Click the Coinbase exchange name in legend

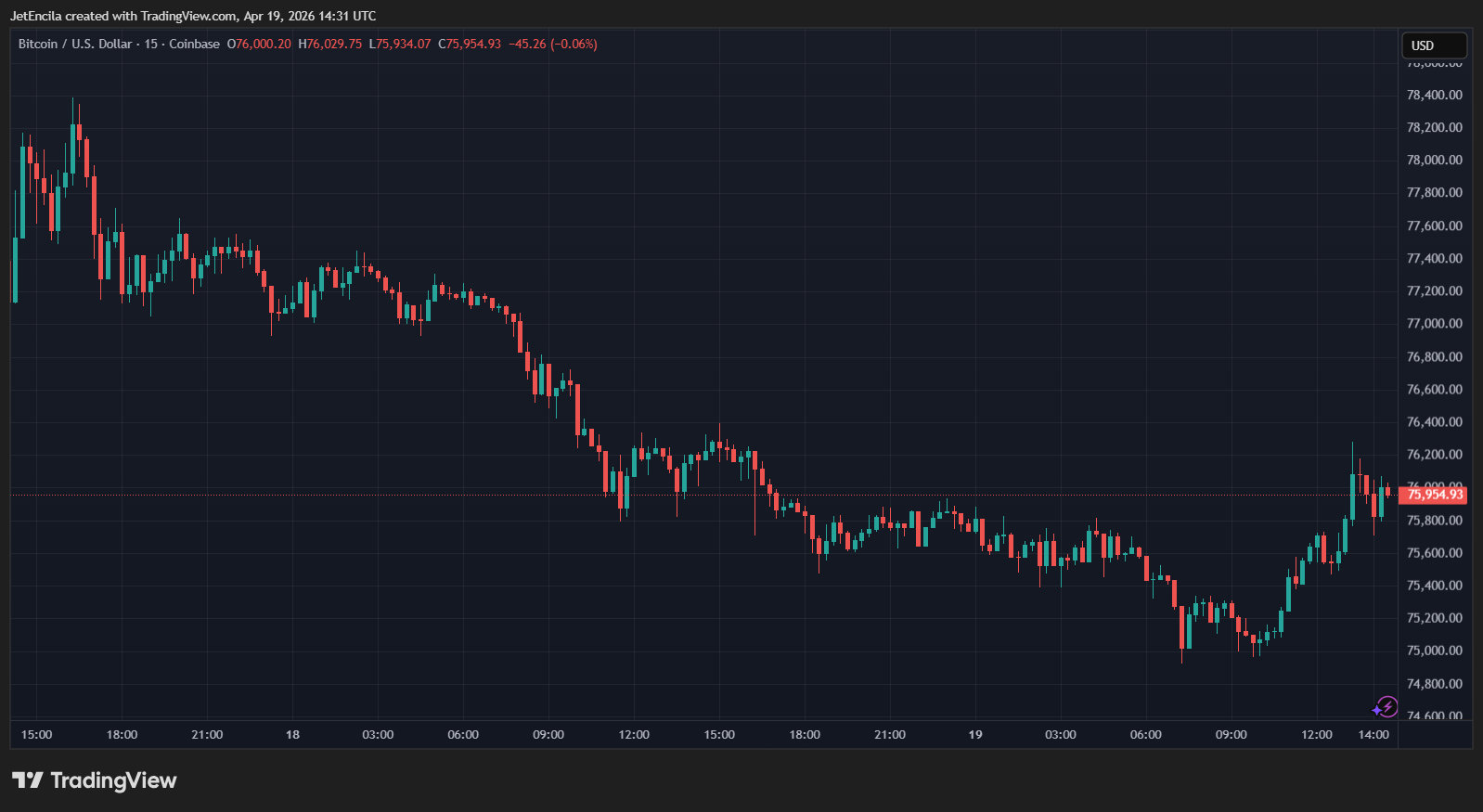(x=194, y=44)
